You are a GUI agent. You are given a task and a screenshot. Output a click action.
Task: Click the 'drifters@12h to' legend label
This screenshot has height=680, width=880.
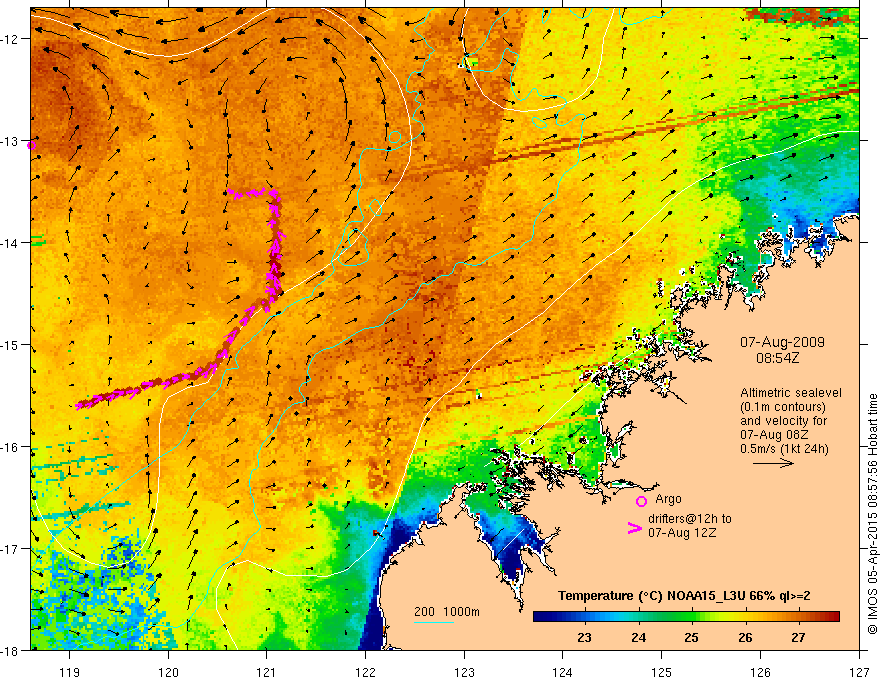point(690,519)
